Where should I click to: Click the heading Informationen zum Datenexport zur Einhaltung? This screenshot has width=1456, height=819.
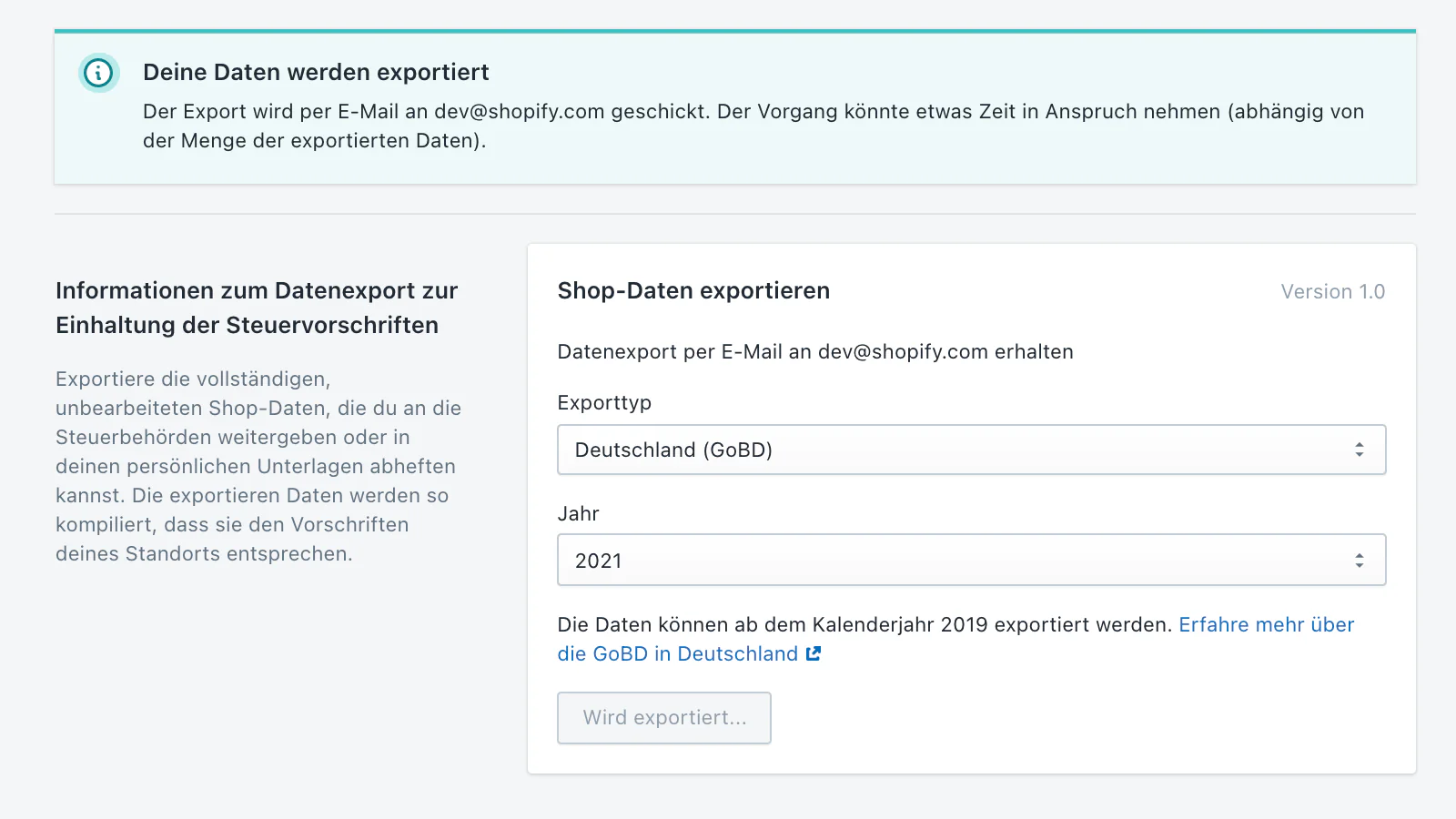pos(257,308)
